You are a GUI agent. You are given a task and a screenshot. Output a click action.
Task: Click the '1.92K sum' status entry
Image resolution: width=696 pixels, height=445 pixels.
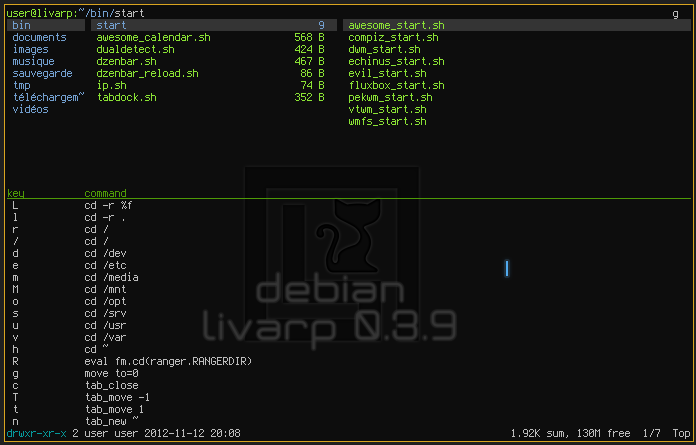tap(540, 433)
